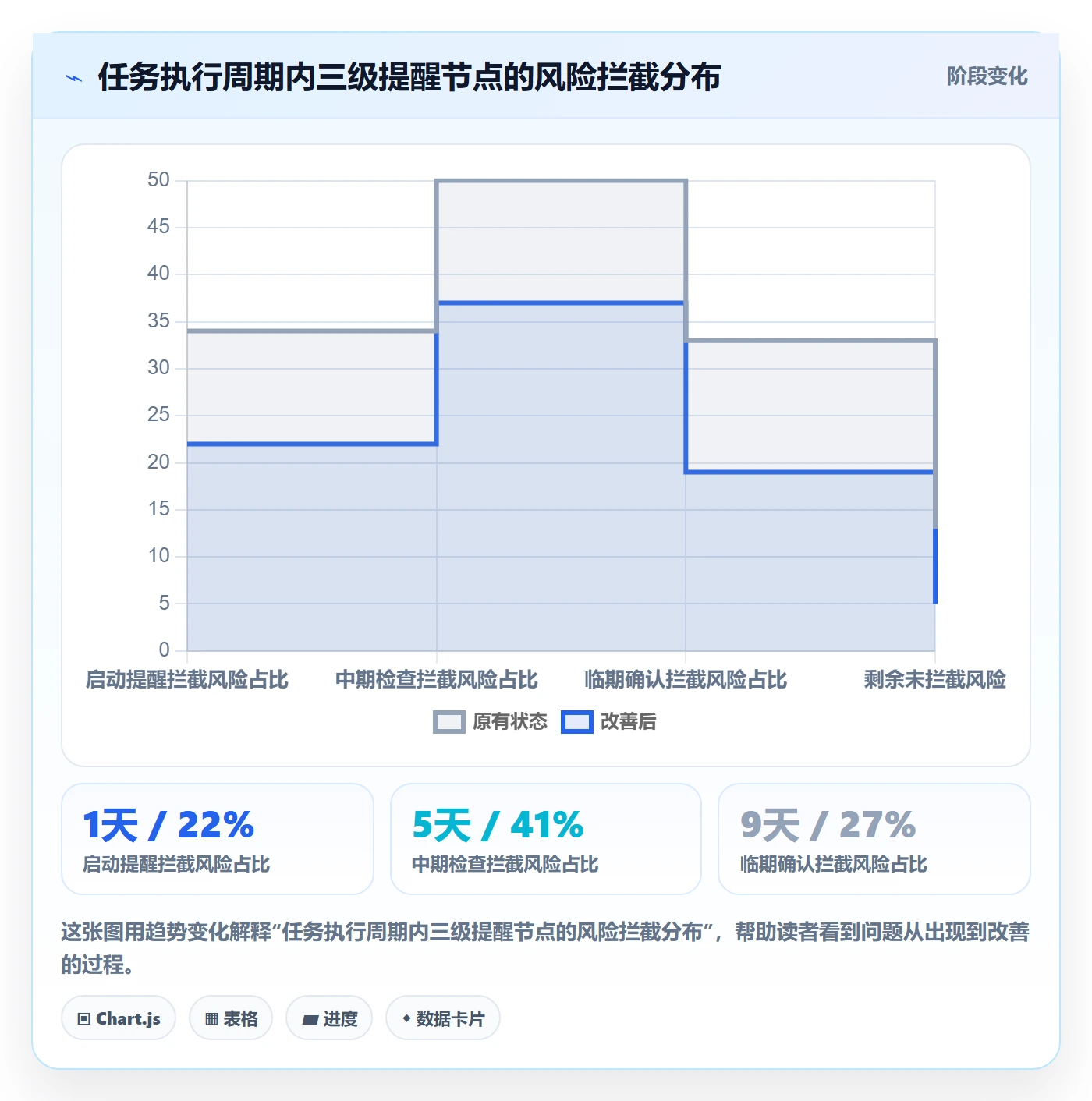Viewport: 1092px width, 1101px height.
Task: Click x-axis label 启动提醒拦截风险占比
Action: (x=187, y=680)
